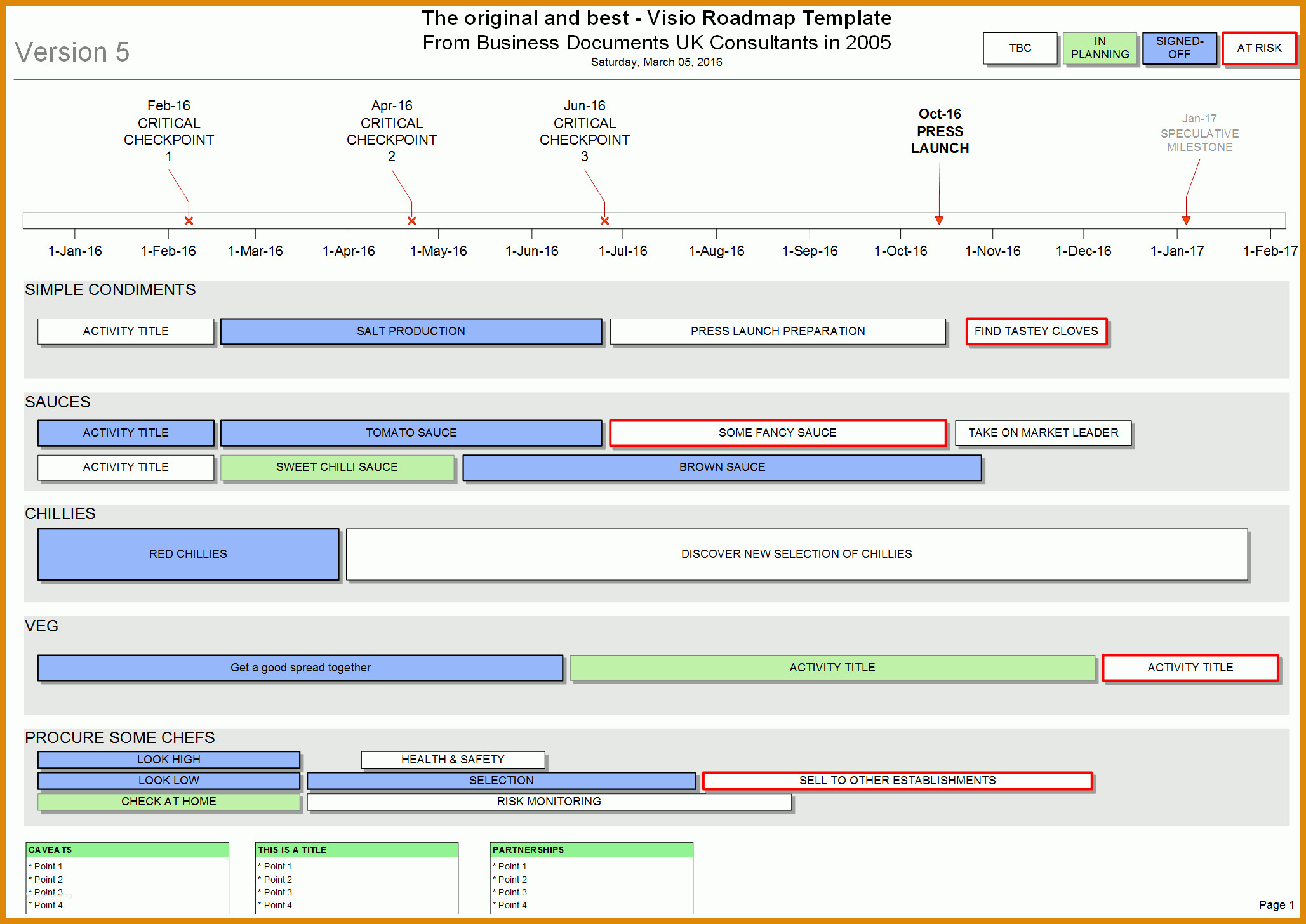Click the IN PLANNING legend box
Viewport: 1306px width, 924px height.
click(1100, 48)
